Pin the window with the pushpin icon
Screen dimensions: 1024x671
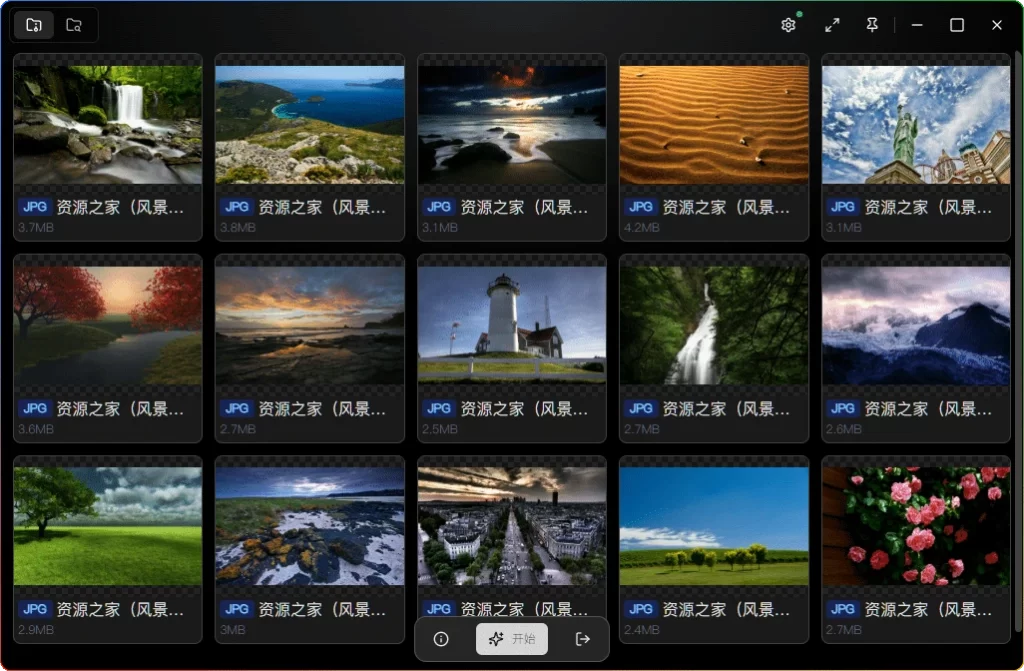coord(872,25)
